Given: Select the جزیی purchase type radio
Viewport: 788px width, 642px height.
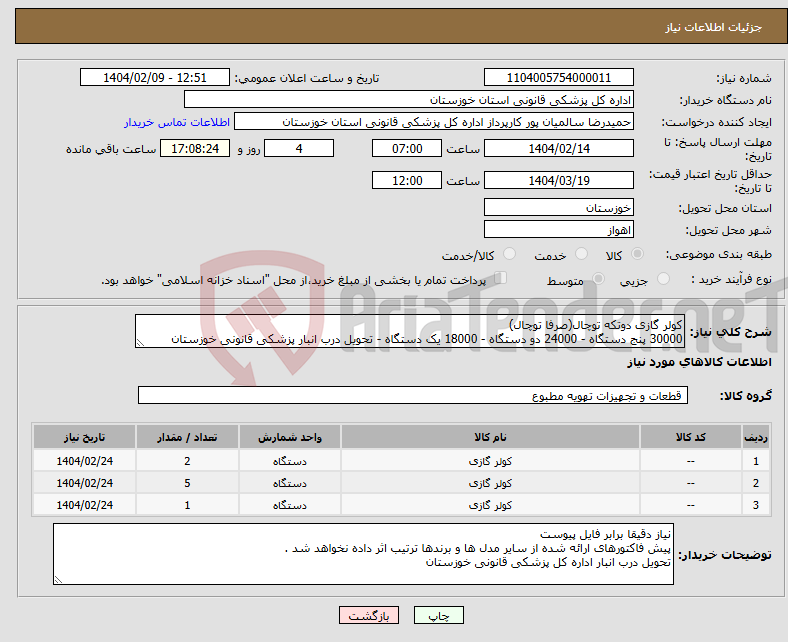Looking at the screenshot, I should (663, 279).
